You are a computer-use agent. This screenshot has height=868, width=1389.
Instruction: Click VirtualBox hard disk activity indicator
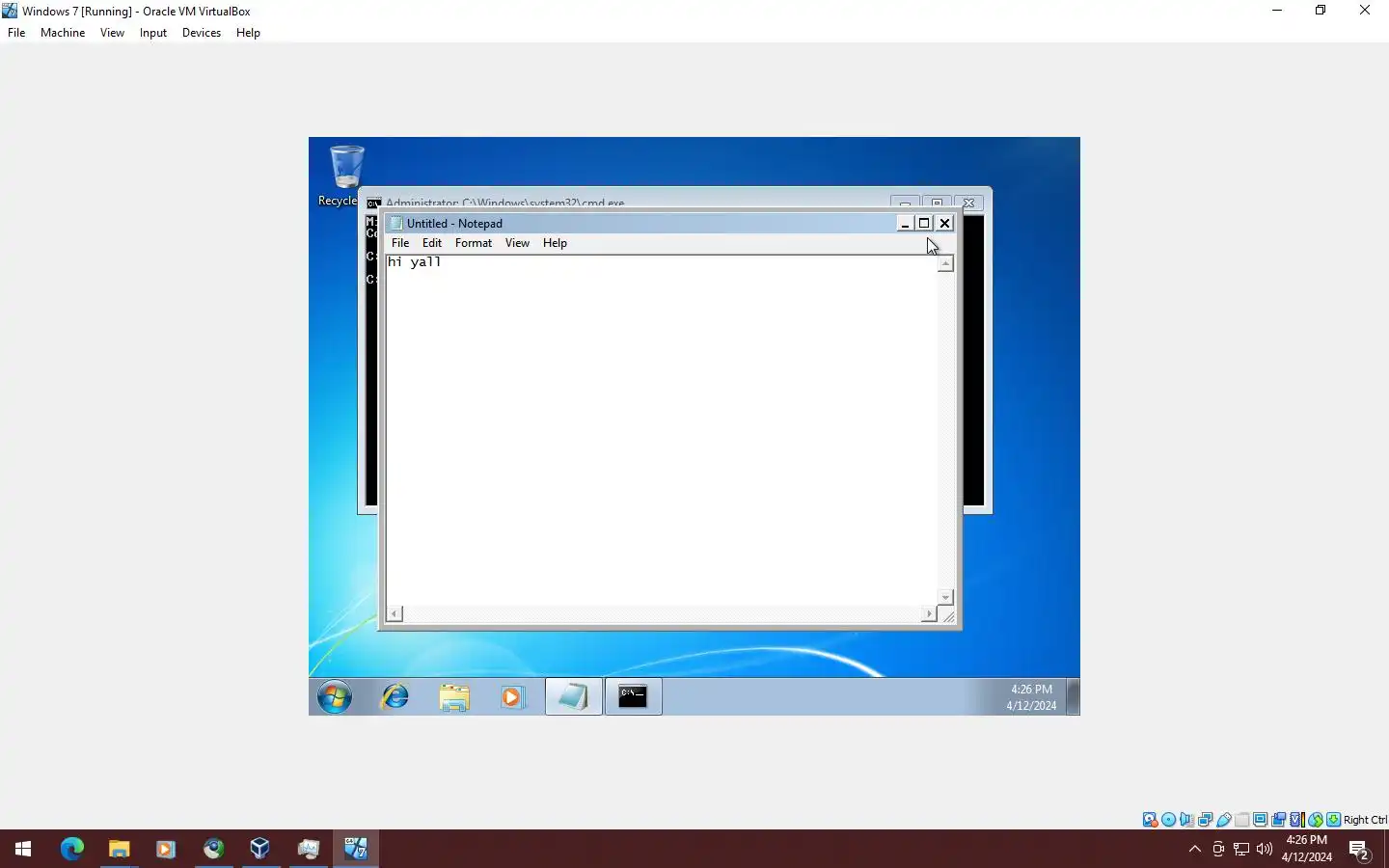(x=1150, y=820)
